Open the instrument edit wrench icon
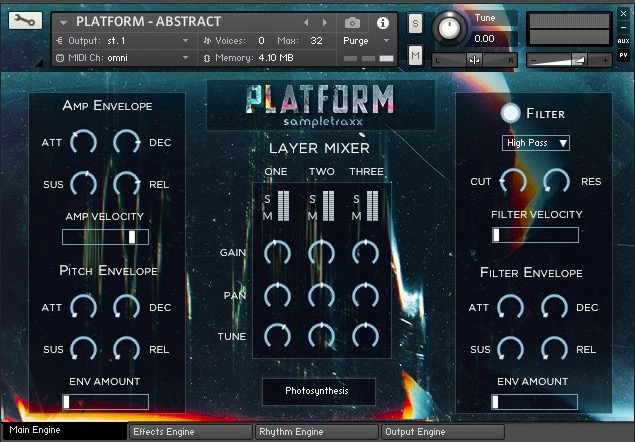The width and height of the screenshot is (635, 442). [26, 20]
